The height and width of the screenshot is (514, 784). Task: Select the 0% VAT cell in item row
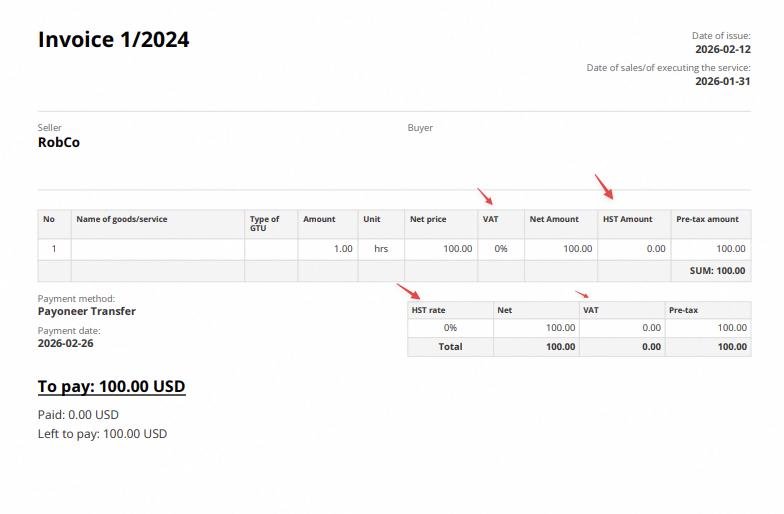(500, 249)
